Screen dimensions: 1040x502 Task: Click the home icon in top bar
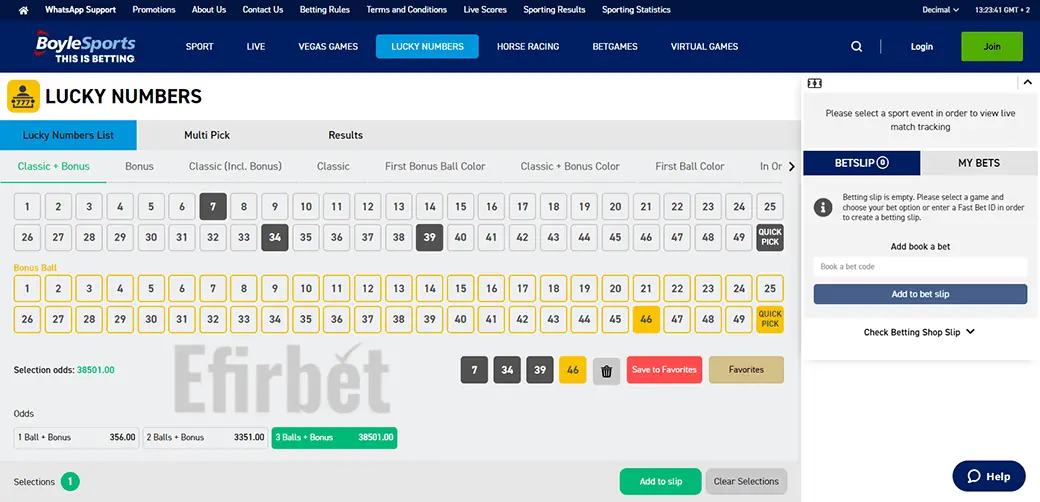pyautogui.click(x=24, y=10)
